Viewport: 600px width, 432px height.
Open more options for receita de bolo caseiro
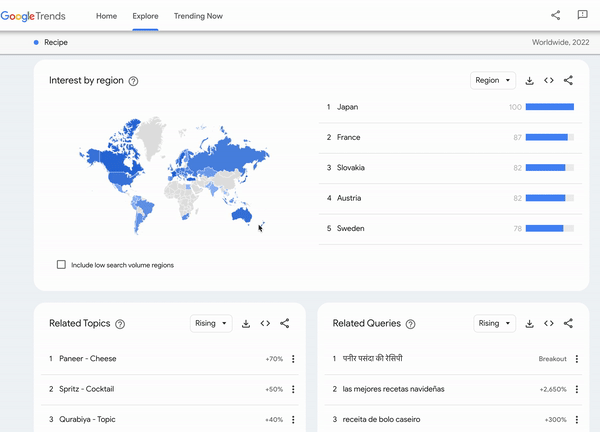577,420
